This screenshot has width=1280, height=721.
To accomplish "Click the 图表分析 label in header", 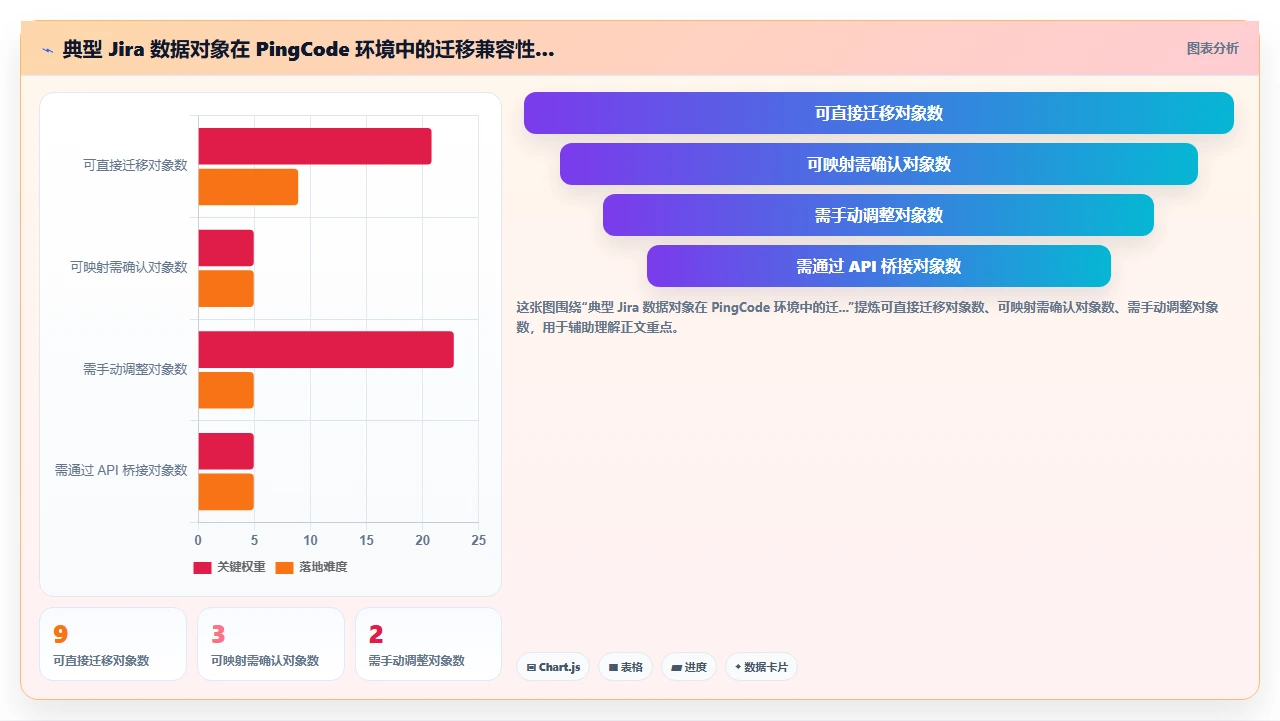I will tap(1212, 48).
